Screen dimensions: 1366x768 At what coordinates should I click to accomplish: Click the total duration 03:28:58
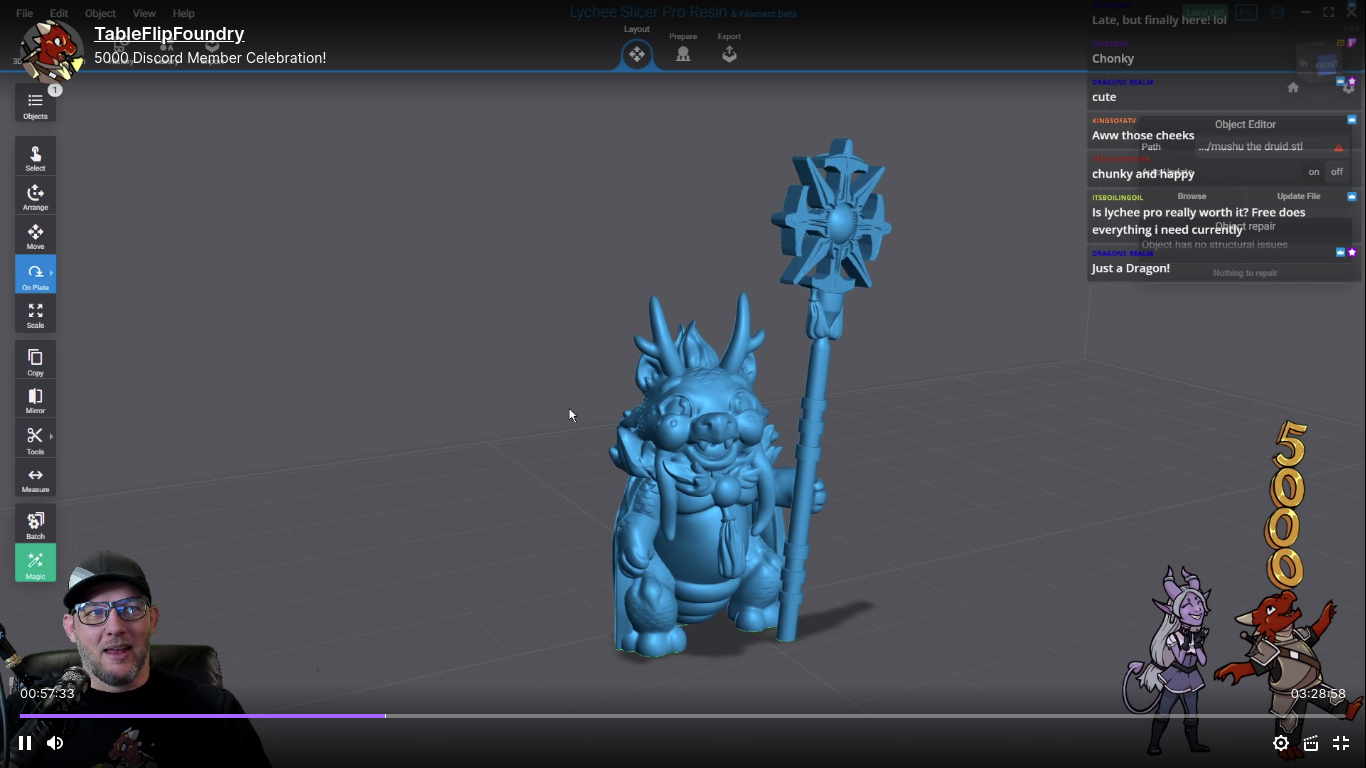[1318, 693]
